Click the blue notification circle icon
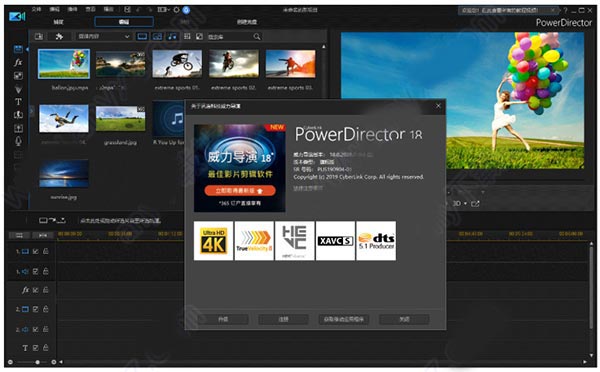The height and width of the screenshot is (372, 600). coord(186,10)
